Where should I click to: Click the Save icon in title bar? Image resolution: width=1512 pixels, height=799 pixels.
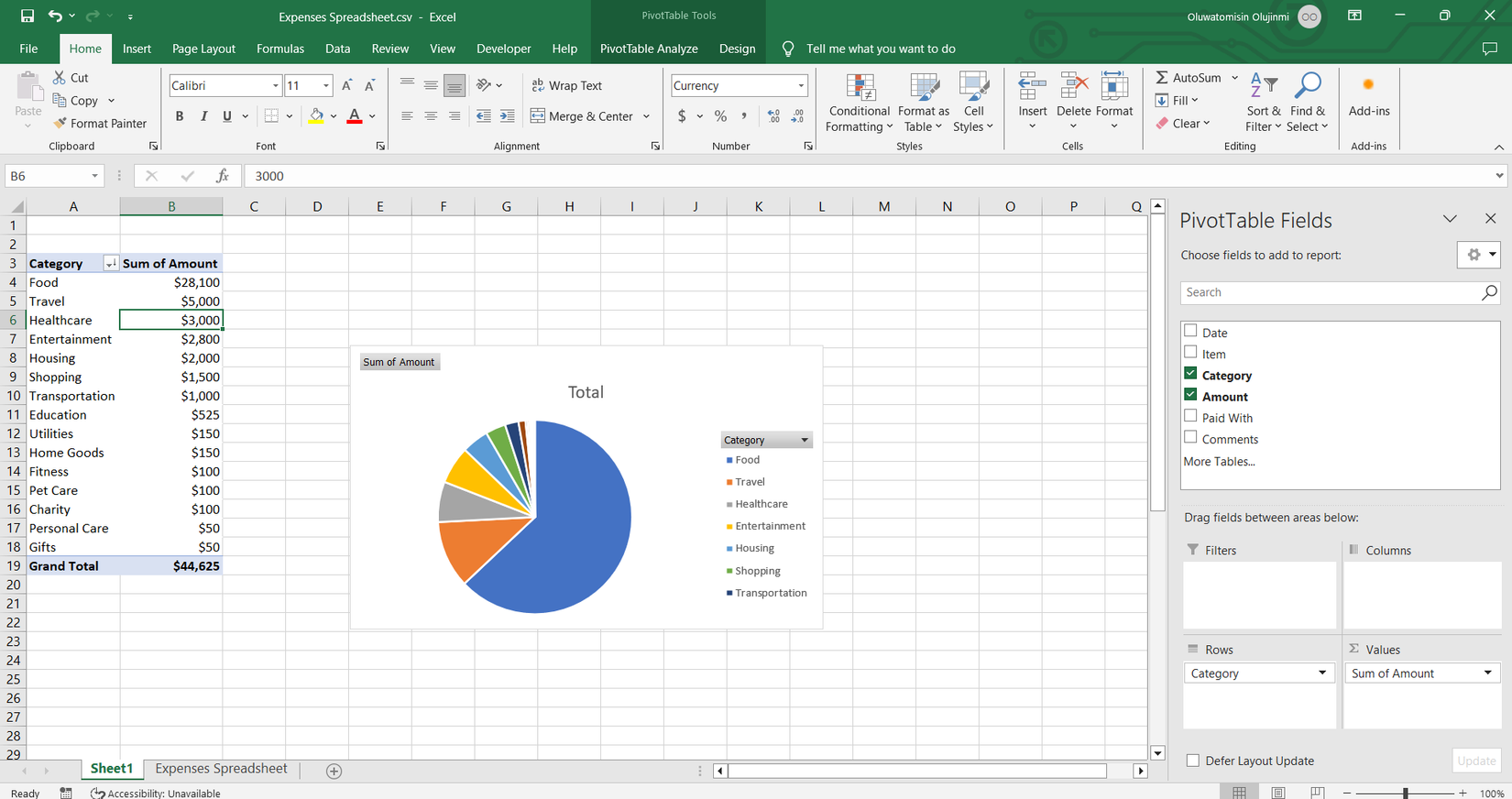(x=27, y=16)
